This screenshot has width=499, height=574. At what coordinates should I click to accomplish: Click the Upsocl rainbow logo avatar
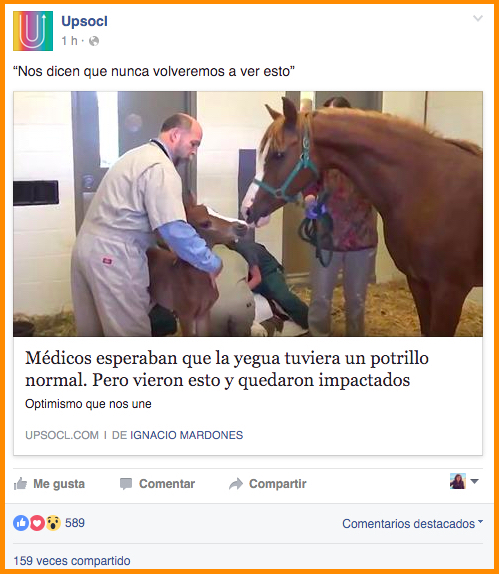(x=33, y=31)
